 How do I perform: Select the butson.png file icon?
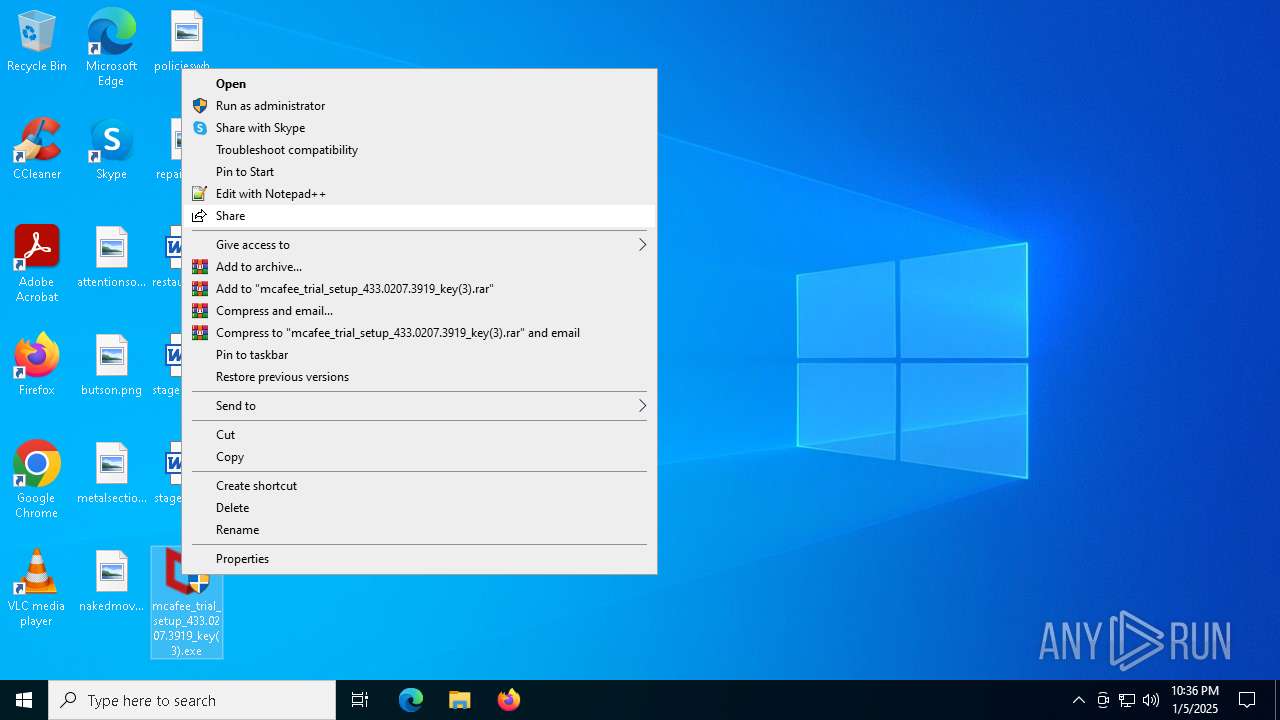click(111, 365)
